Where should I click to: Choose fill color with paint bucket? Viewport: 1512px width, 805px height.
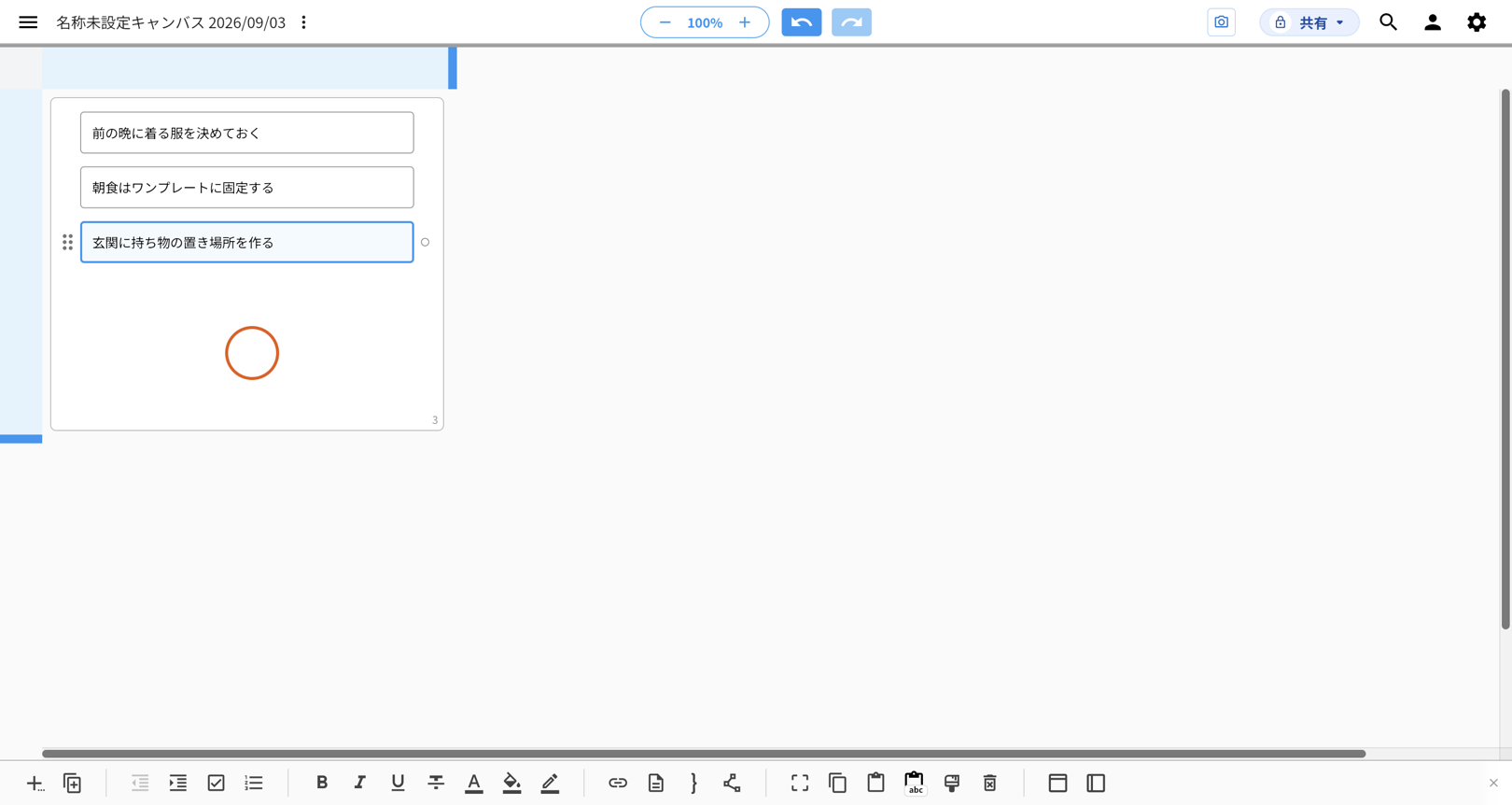coord(511,784)
